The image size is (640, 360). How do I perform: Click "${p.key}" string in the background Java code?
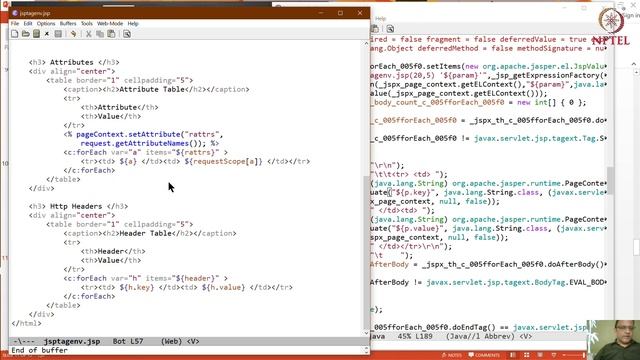[x=416, y=192]
